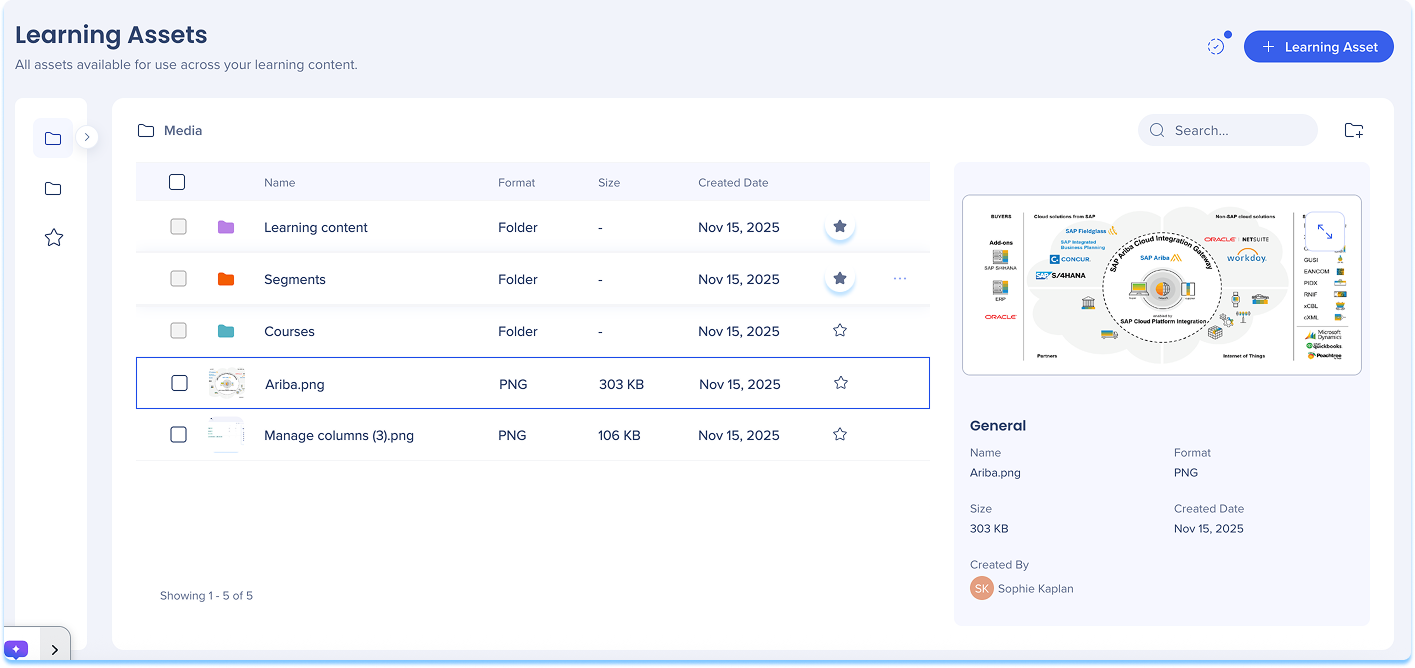Click the new folder icon near search
Image resolution: width=1415 pixels, height=668 pixels.
pos(1353,130)
